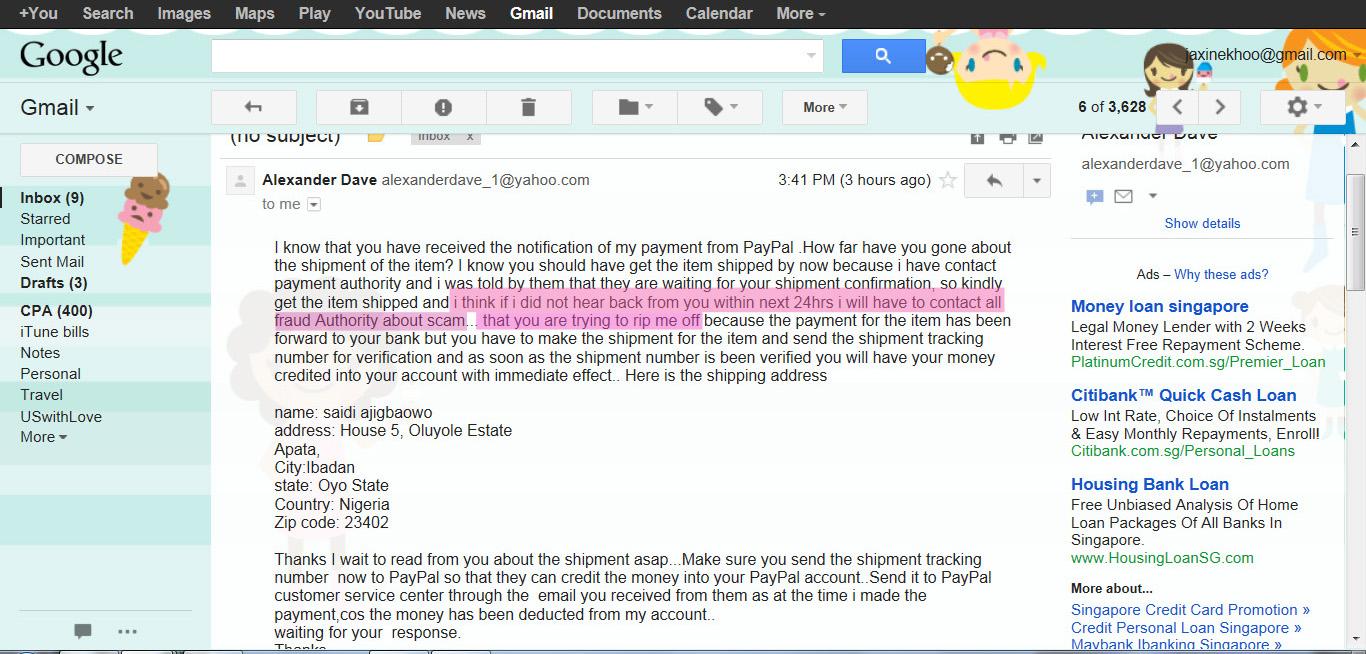Open Sent Mail folder

click(x=52, y=262)
